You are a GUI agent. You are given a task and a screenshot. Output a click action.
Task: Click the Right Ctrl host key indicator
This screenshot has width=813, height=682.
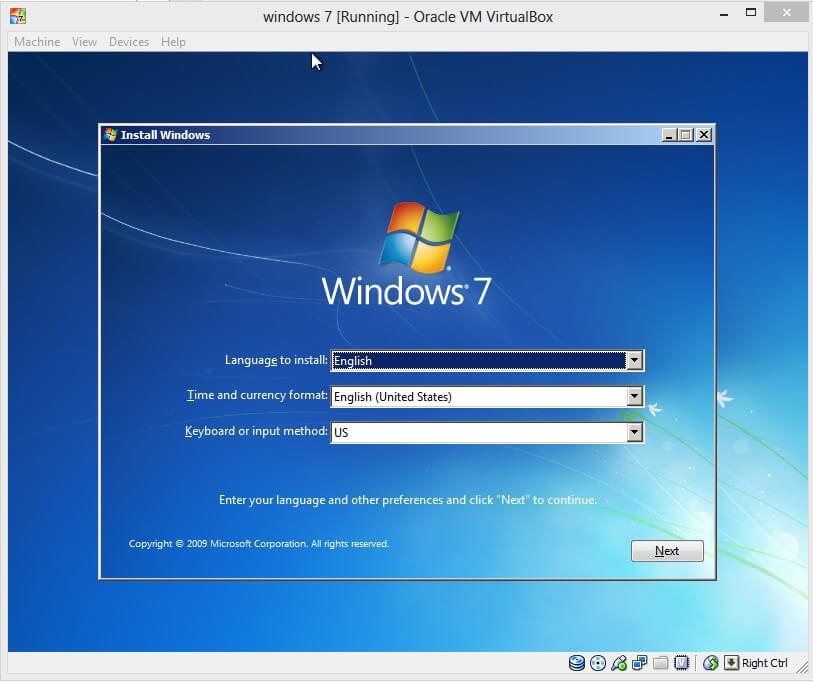(x=765, y=662)
